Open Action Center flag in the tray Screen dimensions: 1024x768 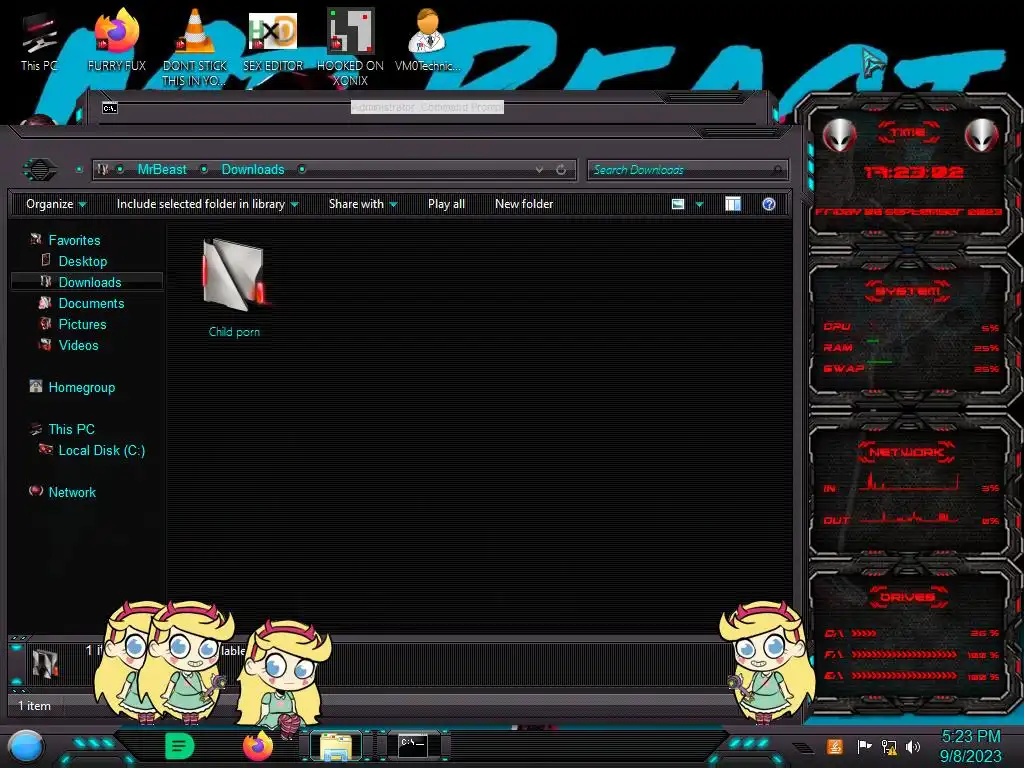864,746
